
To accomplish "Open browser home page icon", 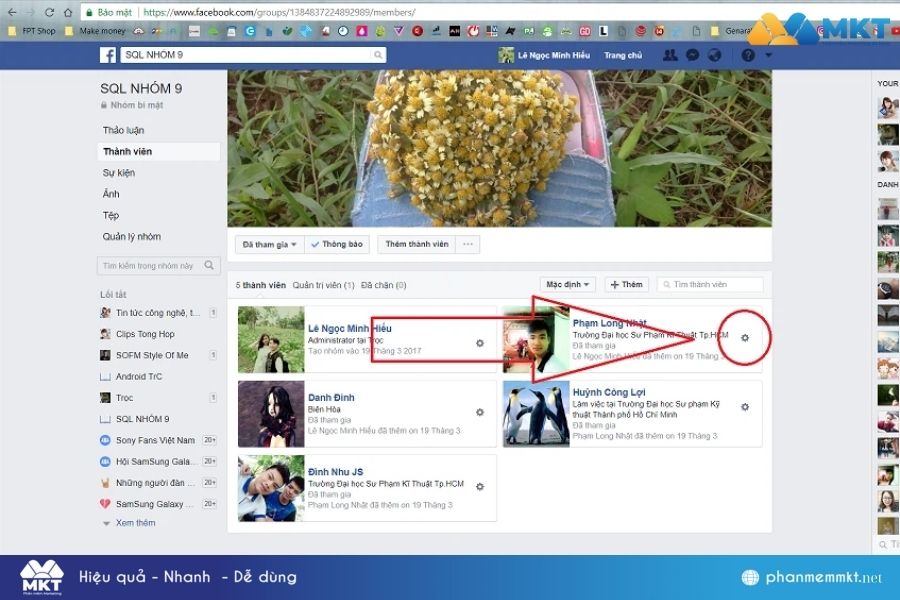I will click(68, 12).
